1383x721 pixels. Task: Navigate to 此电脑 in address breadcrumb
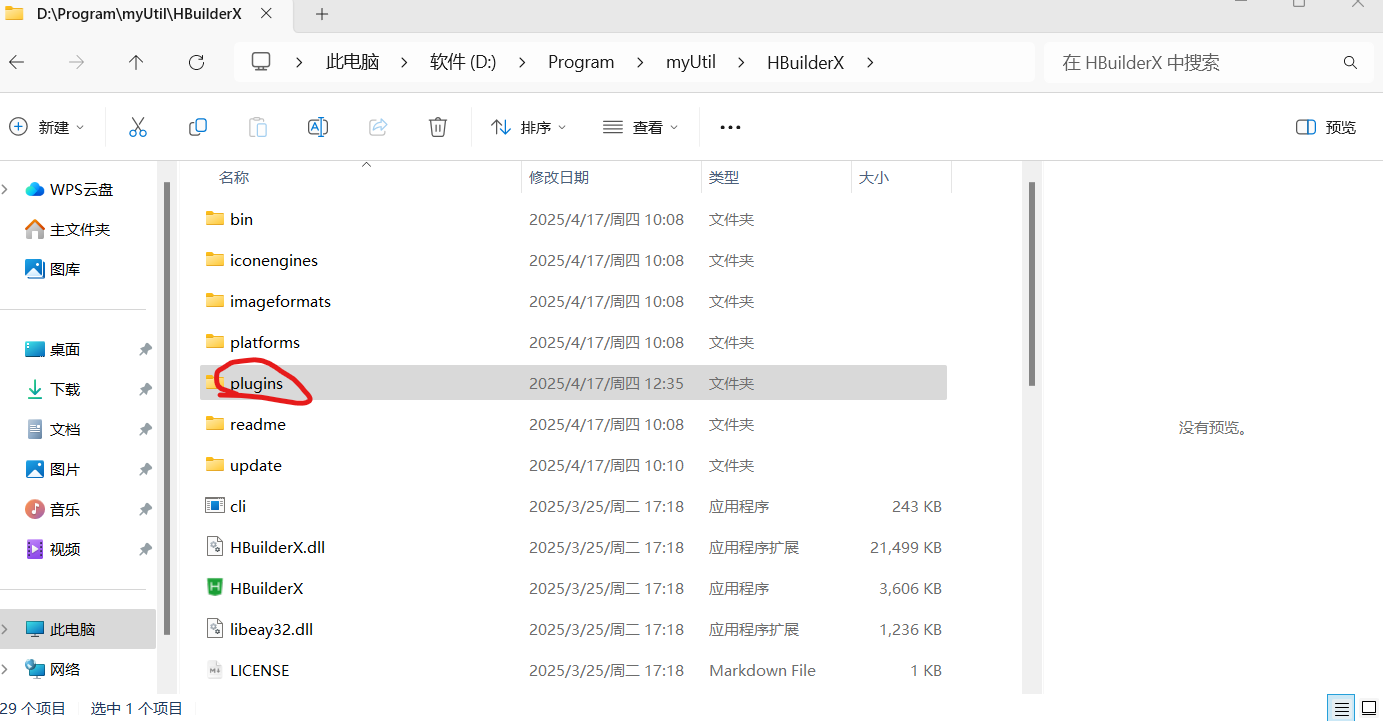352,62
